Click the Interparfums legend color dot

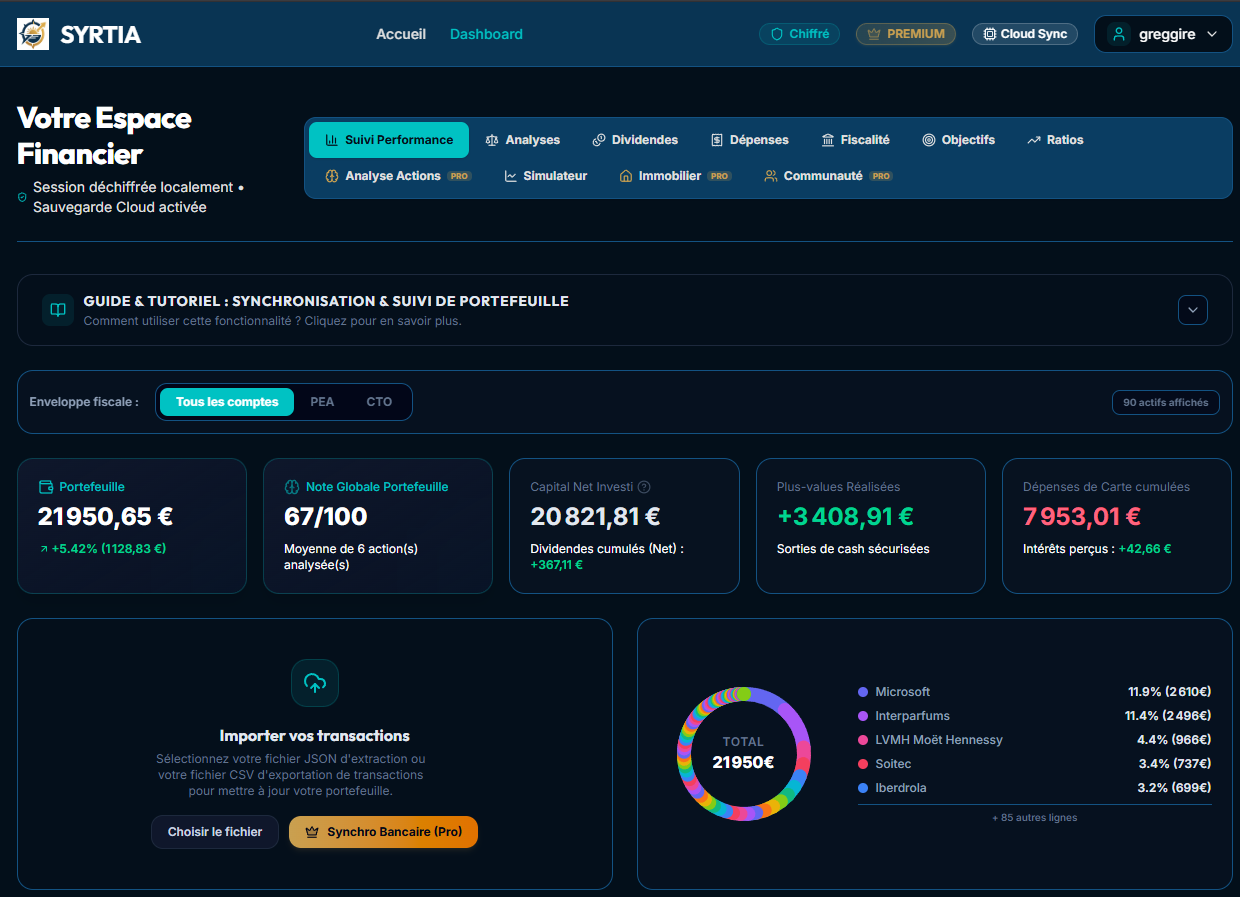point(863,716)
